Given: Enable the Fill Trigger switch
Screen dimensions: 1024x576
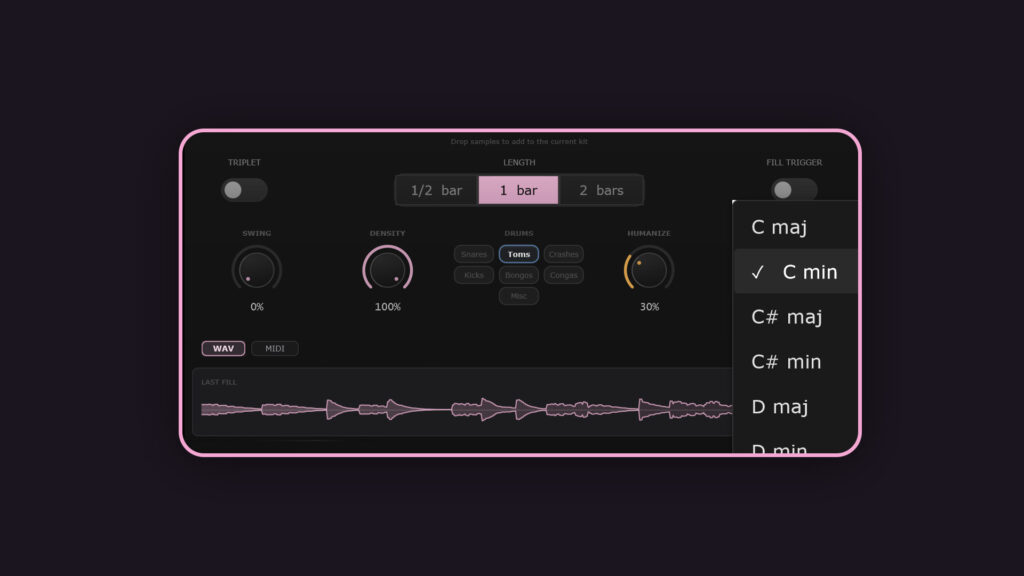Looking at the screenshot, I should [793, 190].
